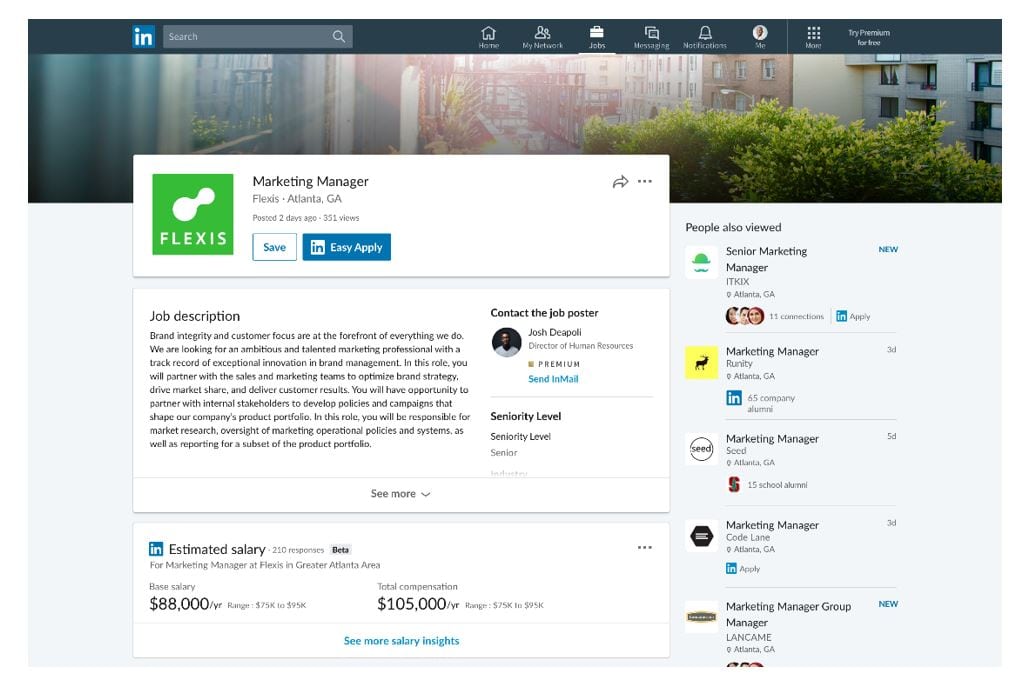1019x684 pixels.
Task: Send InMail to Josh Deapoli
Action: pyautogui.click(x=553, y=379)
